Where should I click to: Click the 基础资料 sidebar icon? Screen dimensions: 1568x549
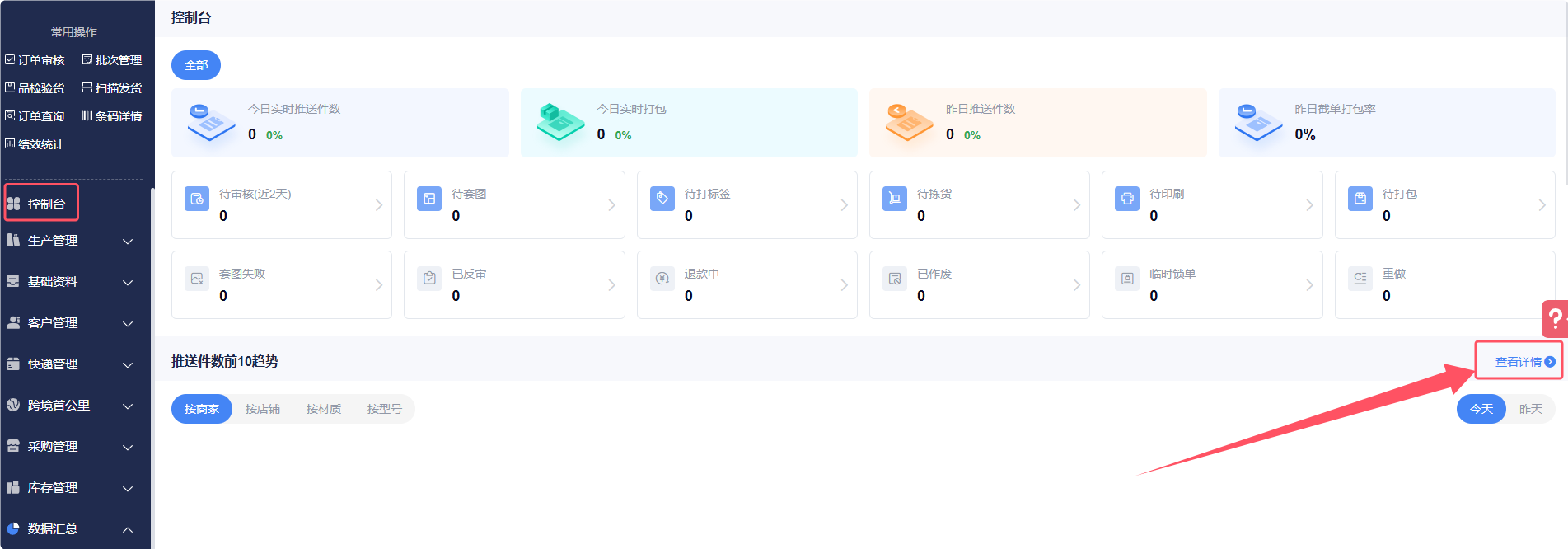pyautogui.click(x=13, y=281)
